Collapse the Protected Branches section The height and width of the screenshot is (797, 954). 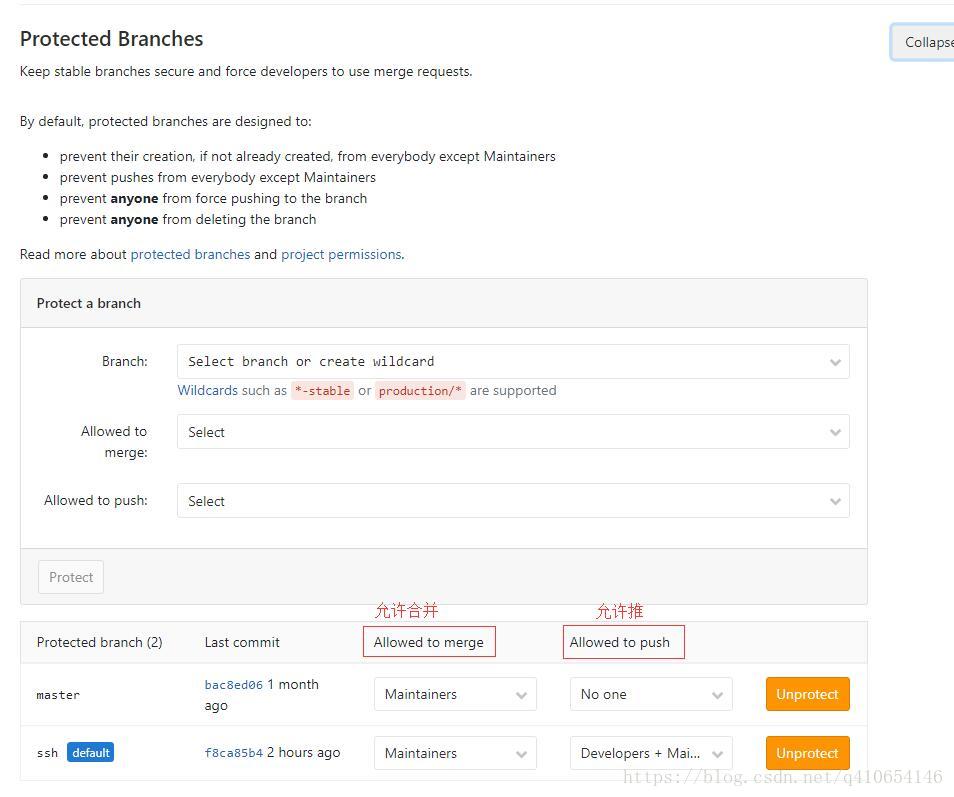[x=925, y=42]
